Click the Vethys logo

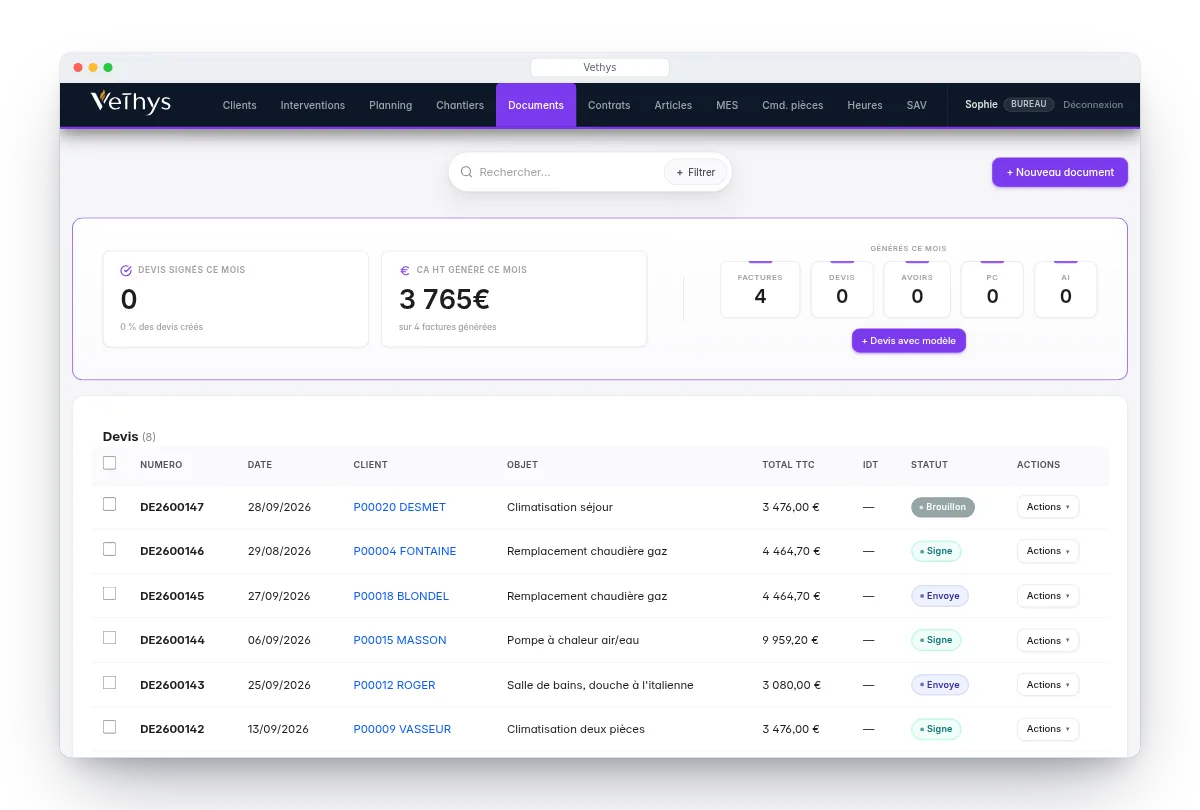pyautogui.click(x=131, y=102)
